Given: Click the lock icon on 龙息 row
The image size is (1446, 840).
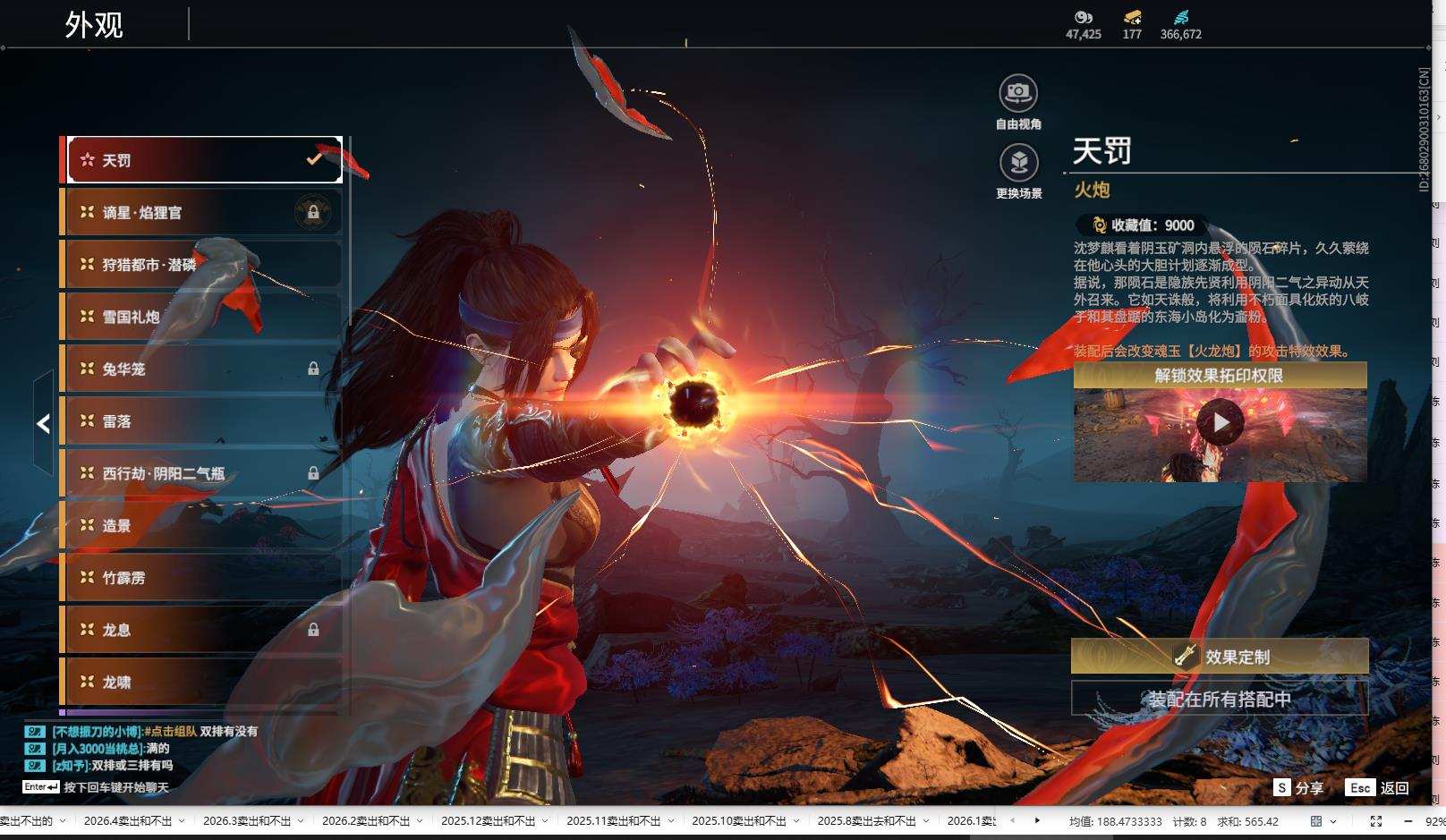Looking at the screenshot, I should point(313,630).
